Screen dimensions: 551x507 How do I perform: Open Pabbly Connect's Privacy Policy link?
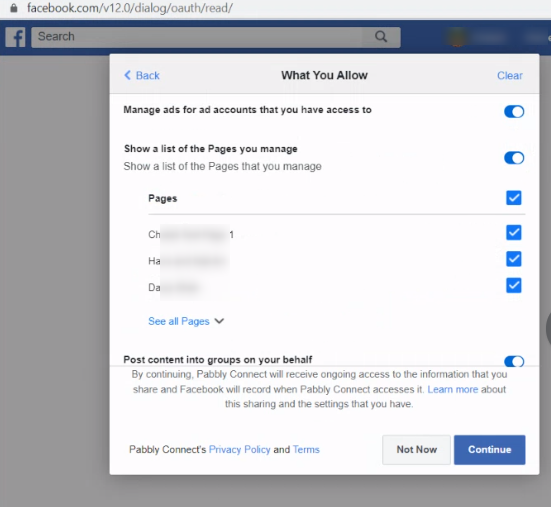[239, 449]
